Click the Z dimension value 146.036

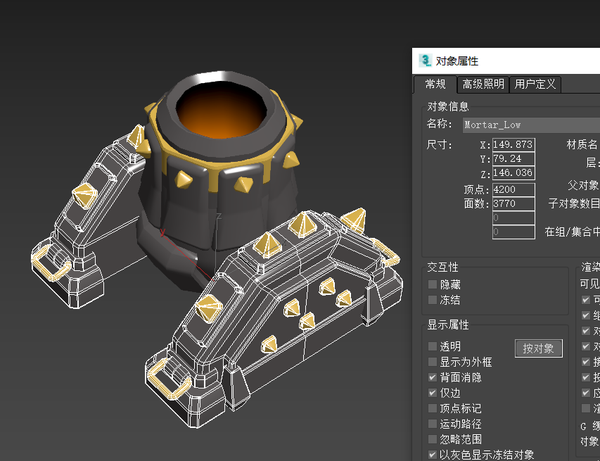pyautogui.click(x=514, y=173)
